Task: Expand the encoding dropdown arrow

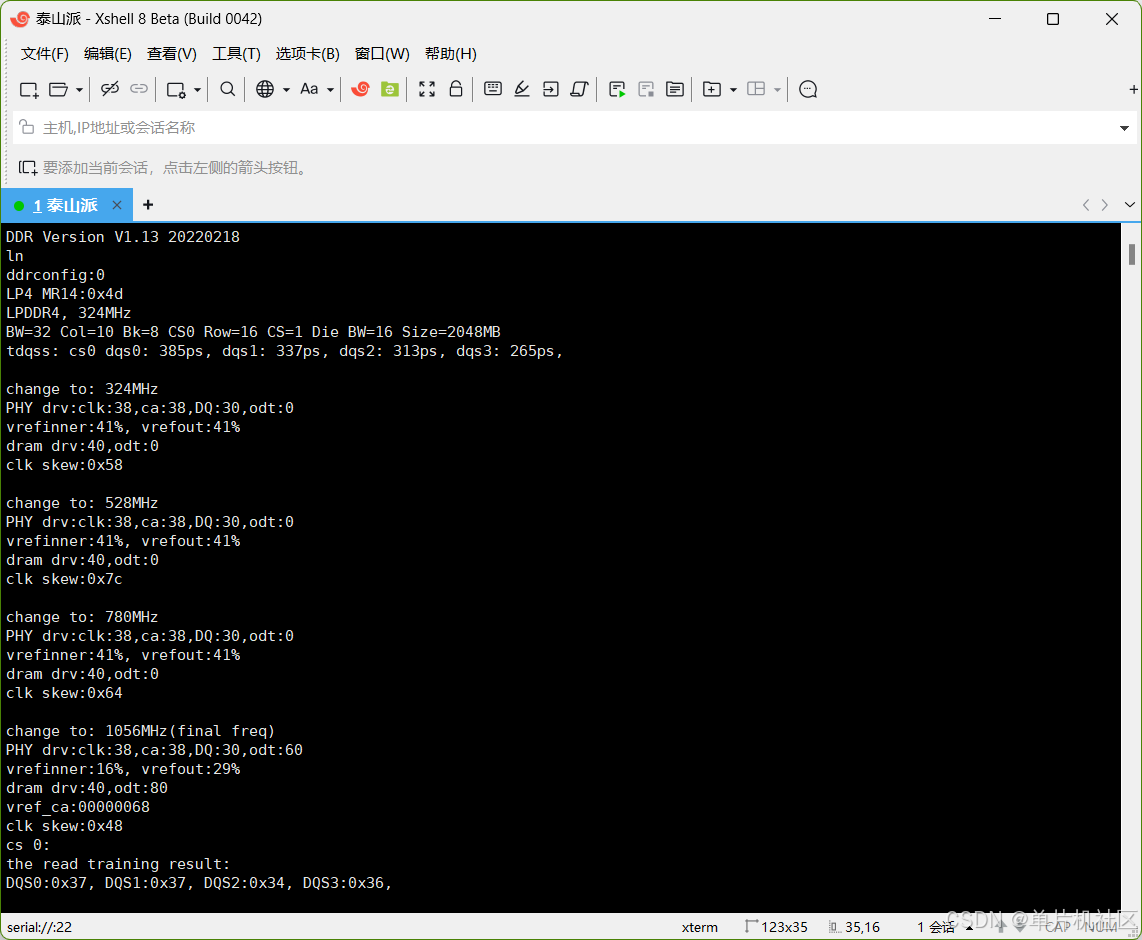Action: click(x=286, y=90)
